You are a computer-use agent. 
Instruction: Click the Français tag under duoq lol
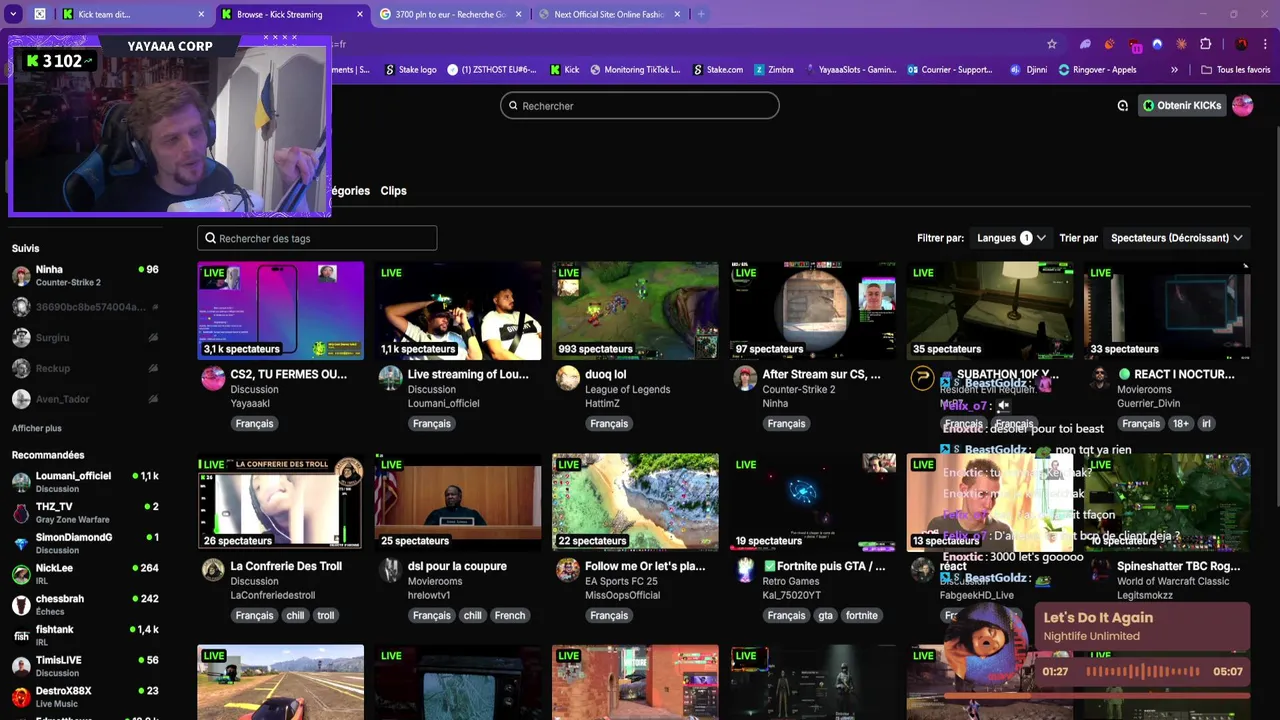point(609,423)
